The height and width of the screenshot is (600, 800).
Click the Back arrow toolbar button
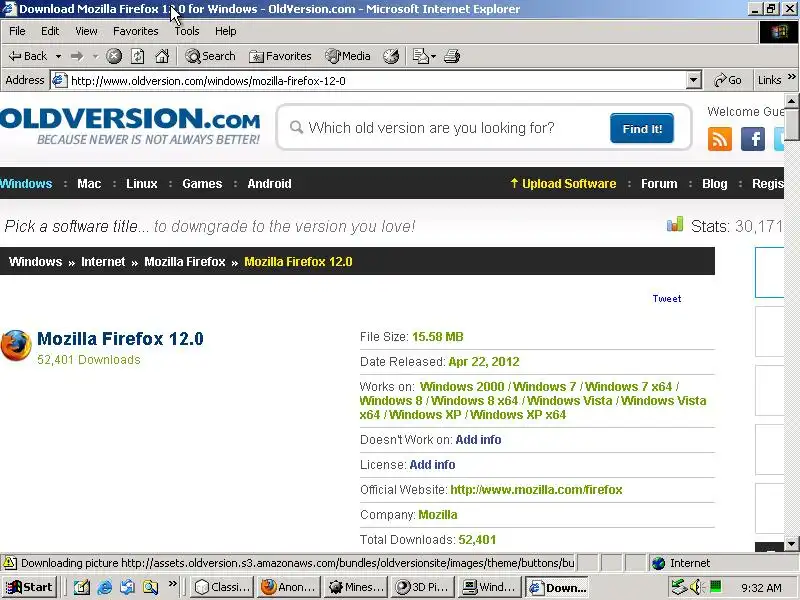pyautogui.click(x=28, y=56)
